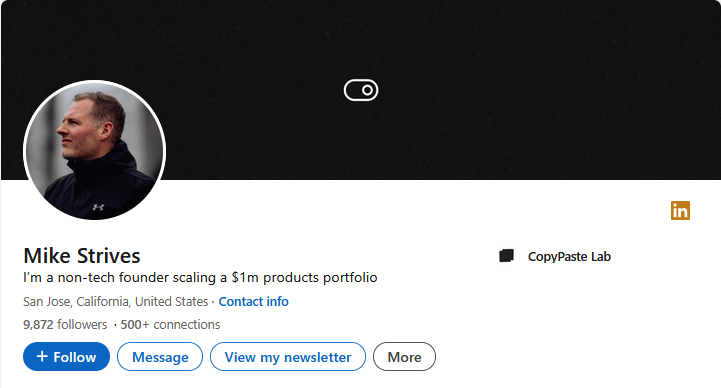Open Mike Strives' profile photo
721x388 pixels.
pos(94,150)
